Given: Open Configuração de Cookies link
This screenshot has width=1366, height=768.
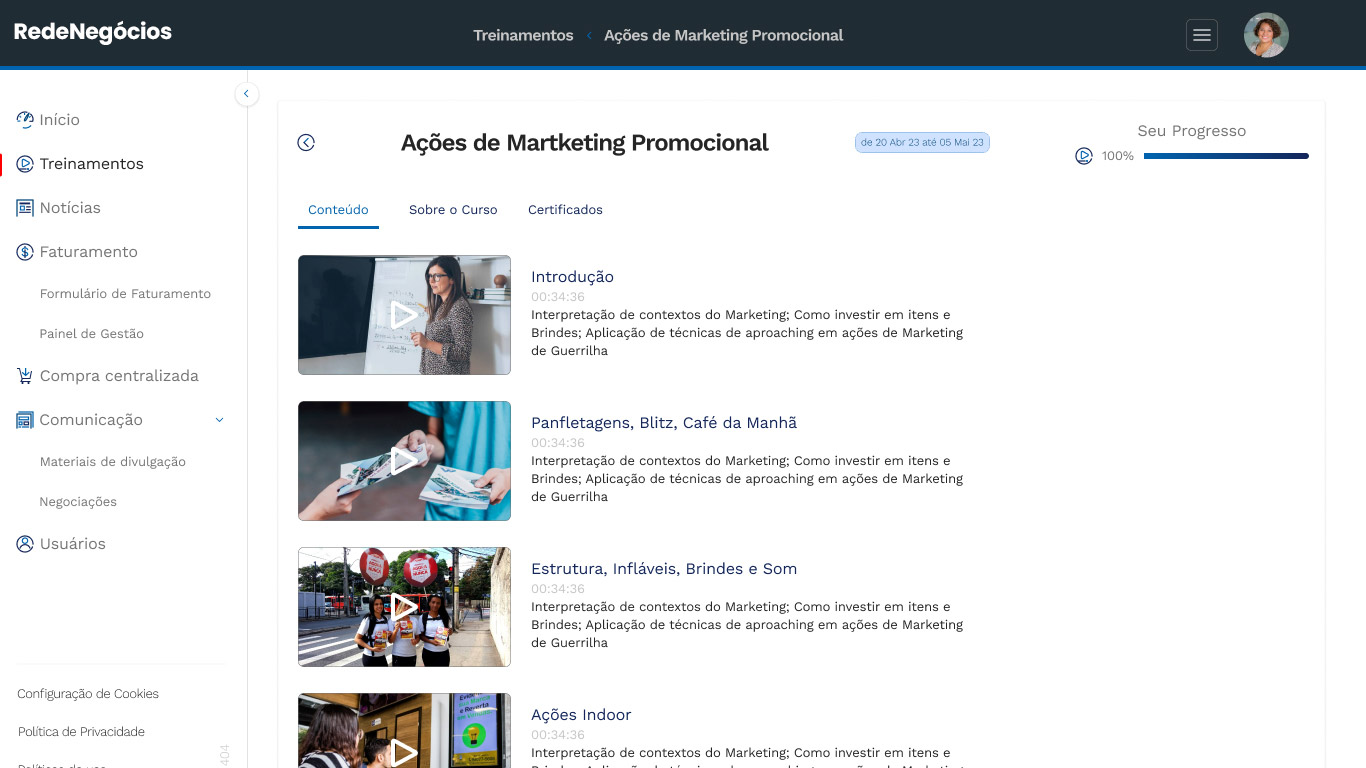Looking at the screenshot, I should click(88, 694).
